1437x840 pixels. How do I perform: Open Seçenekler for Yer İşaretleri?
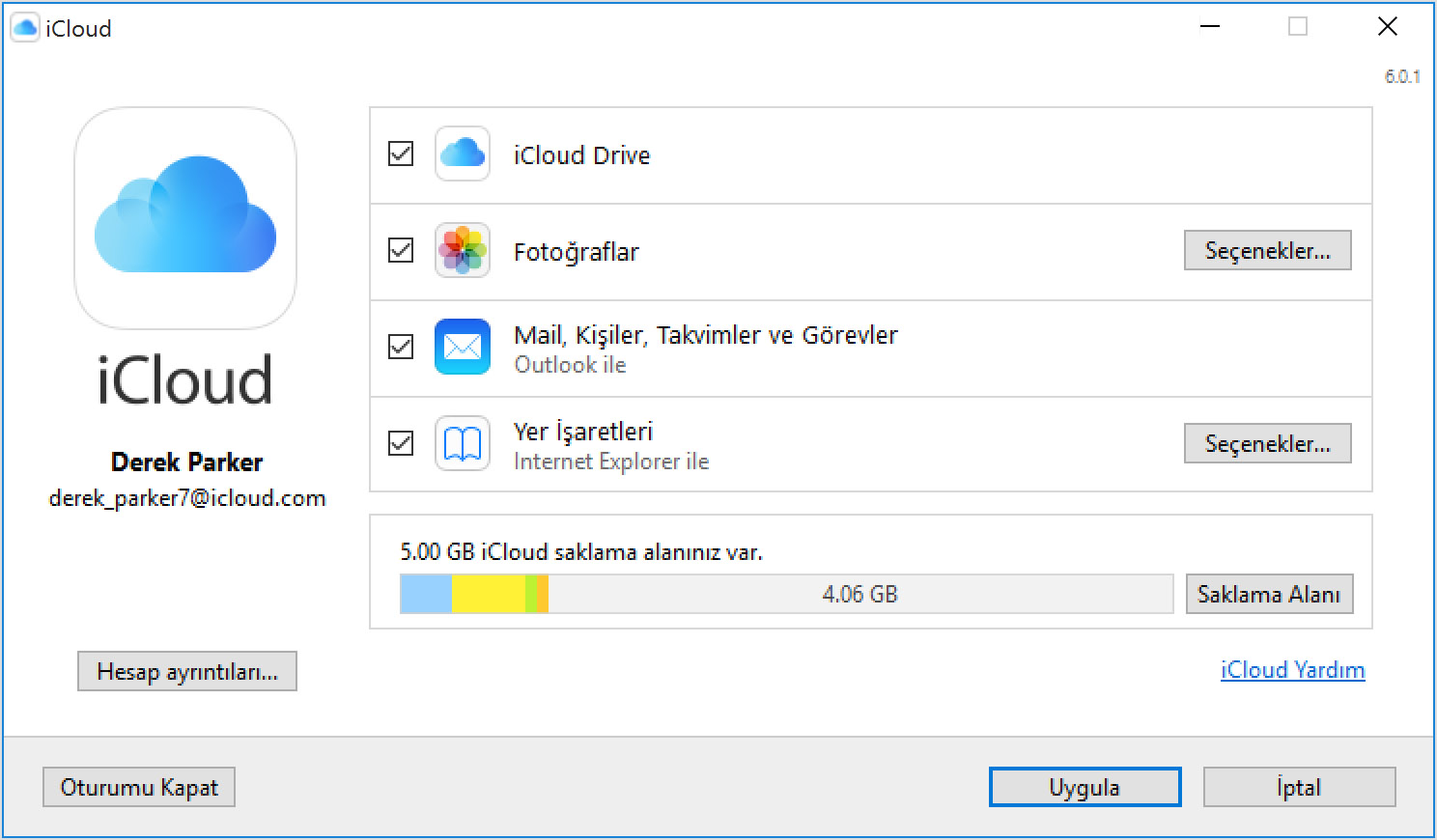pos(1267,443)
